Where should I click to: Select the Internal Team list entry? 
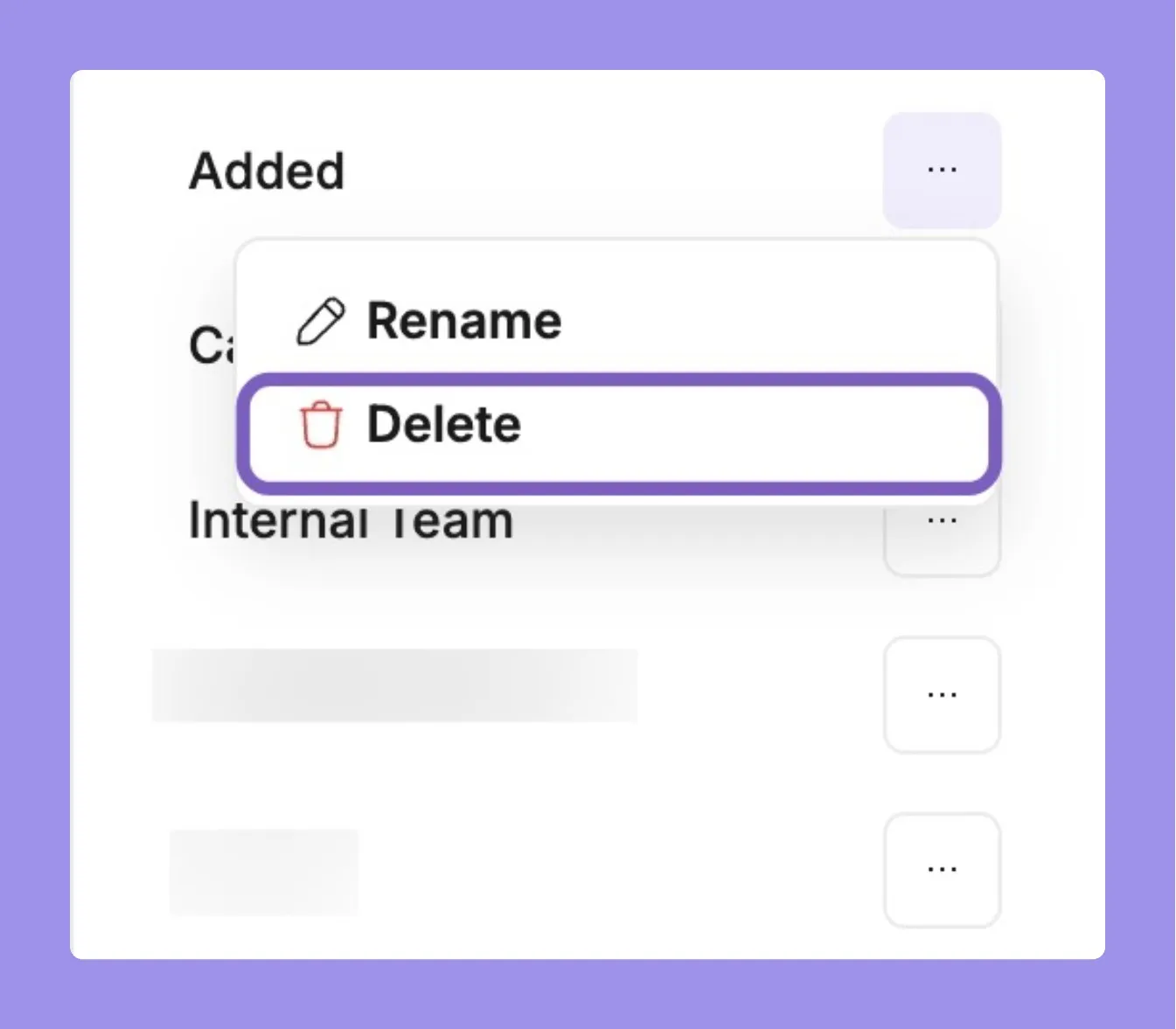tap(351, 521)
